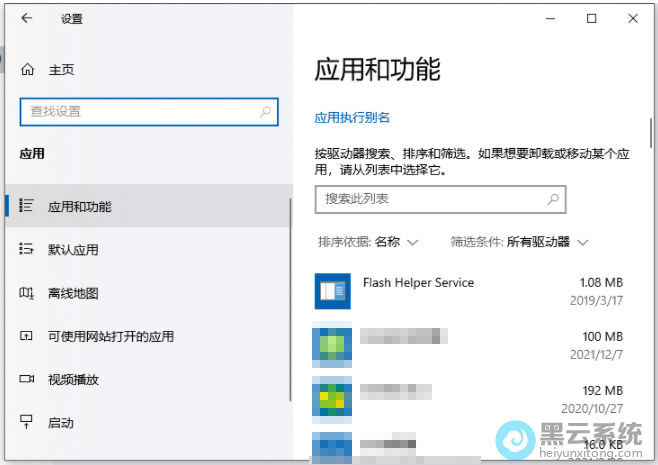Click the 应用和功能 list icon in sidebar

pyautogui.click(x=27, y=206)
